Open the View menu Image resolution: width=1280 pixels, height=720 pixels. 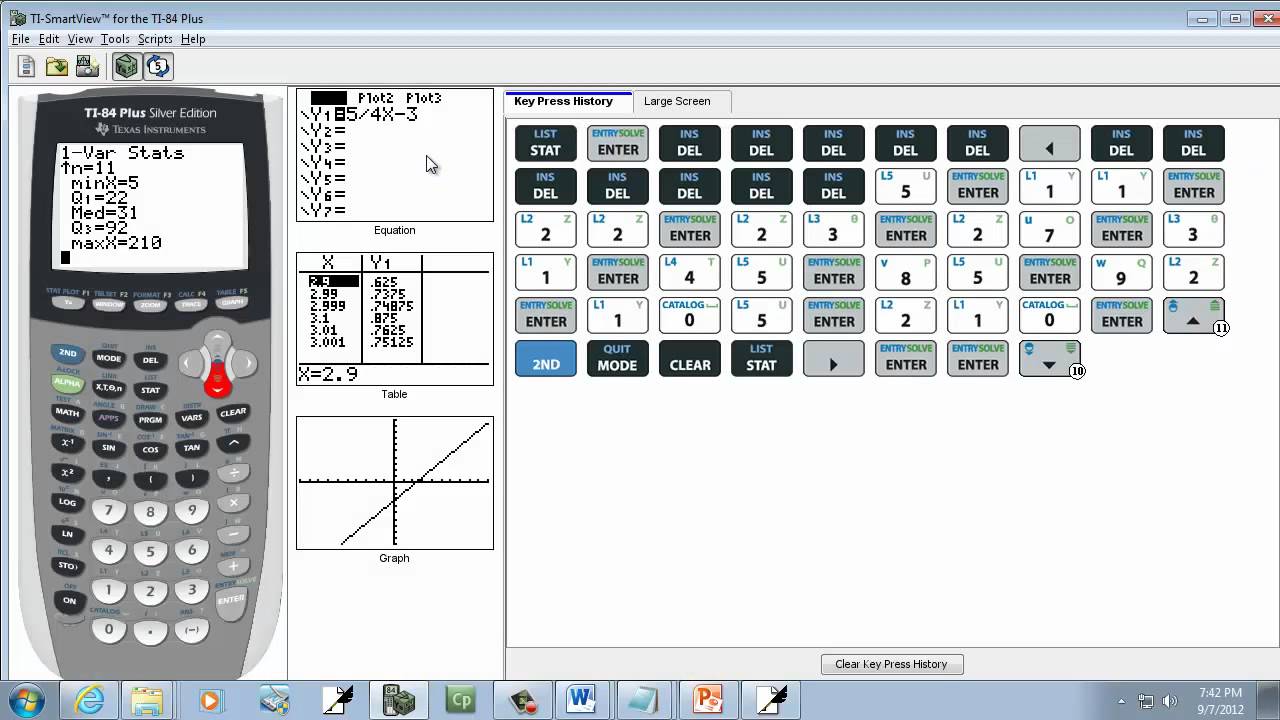80,39
